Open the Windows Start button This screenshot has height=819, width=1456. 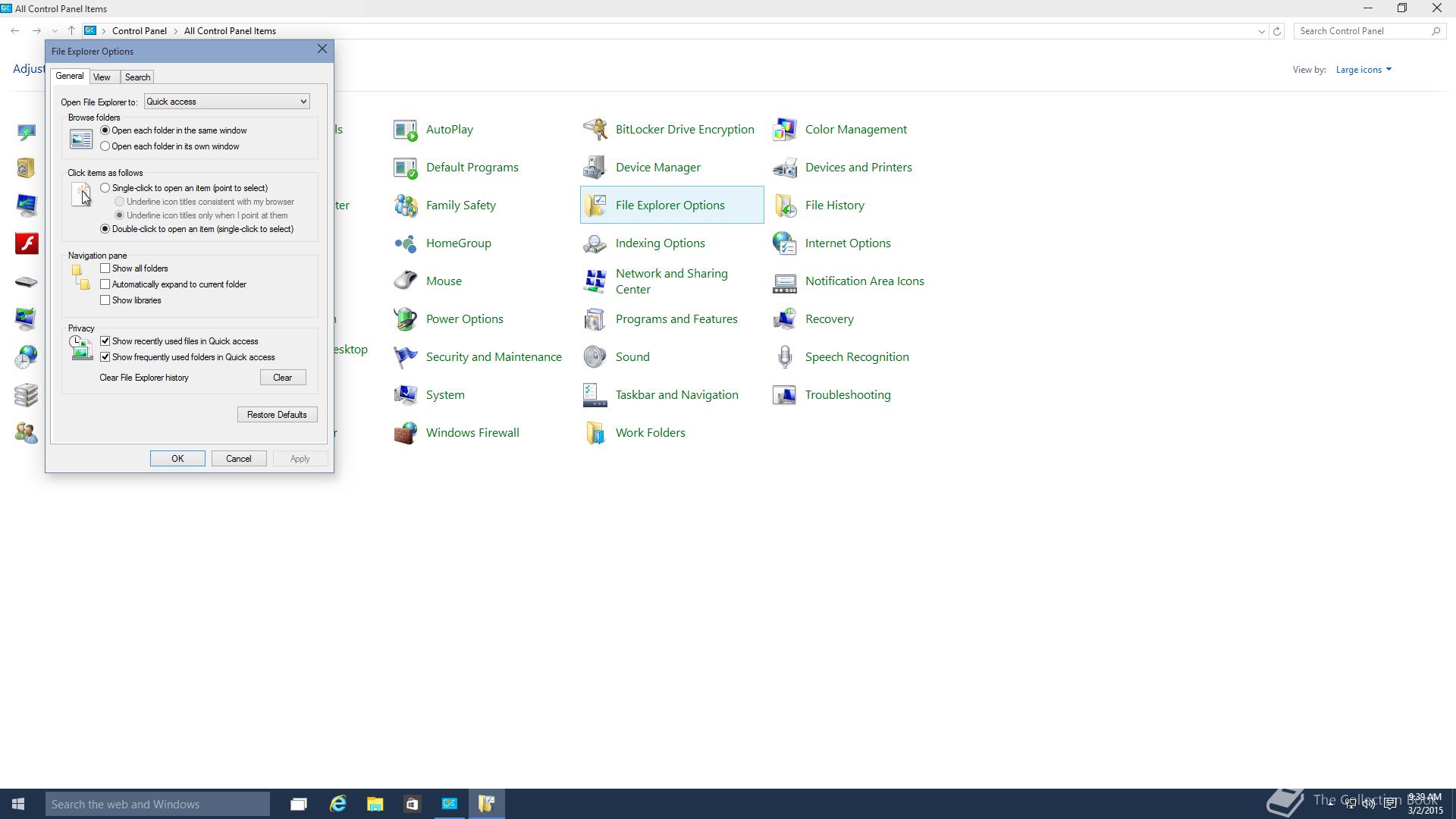tap(18, 804)
